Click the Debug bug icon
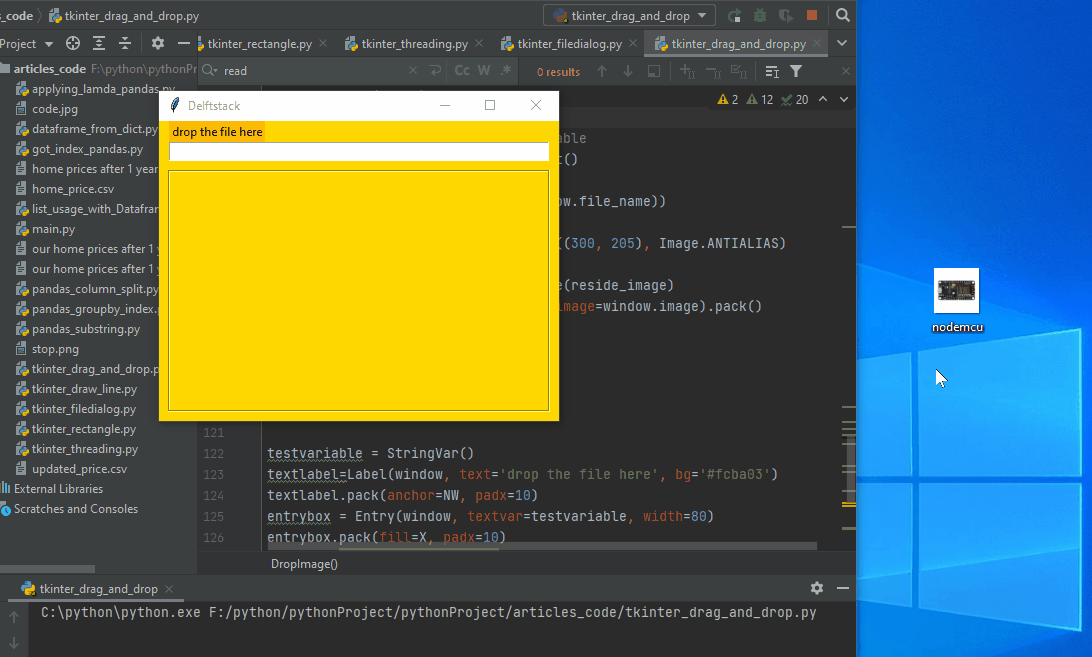Viewport: 1092px width, 657px height. pos(760,15)
